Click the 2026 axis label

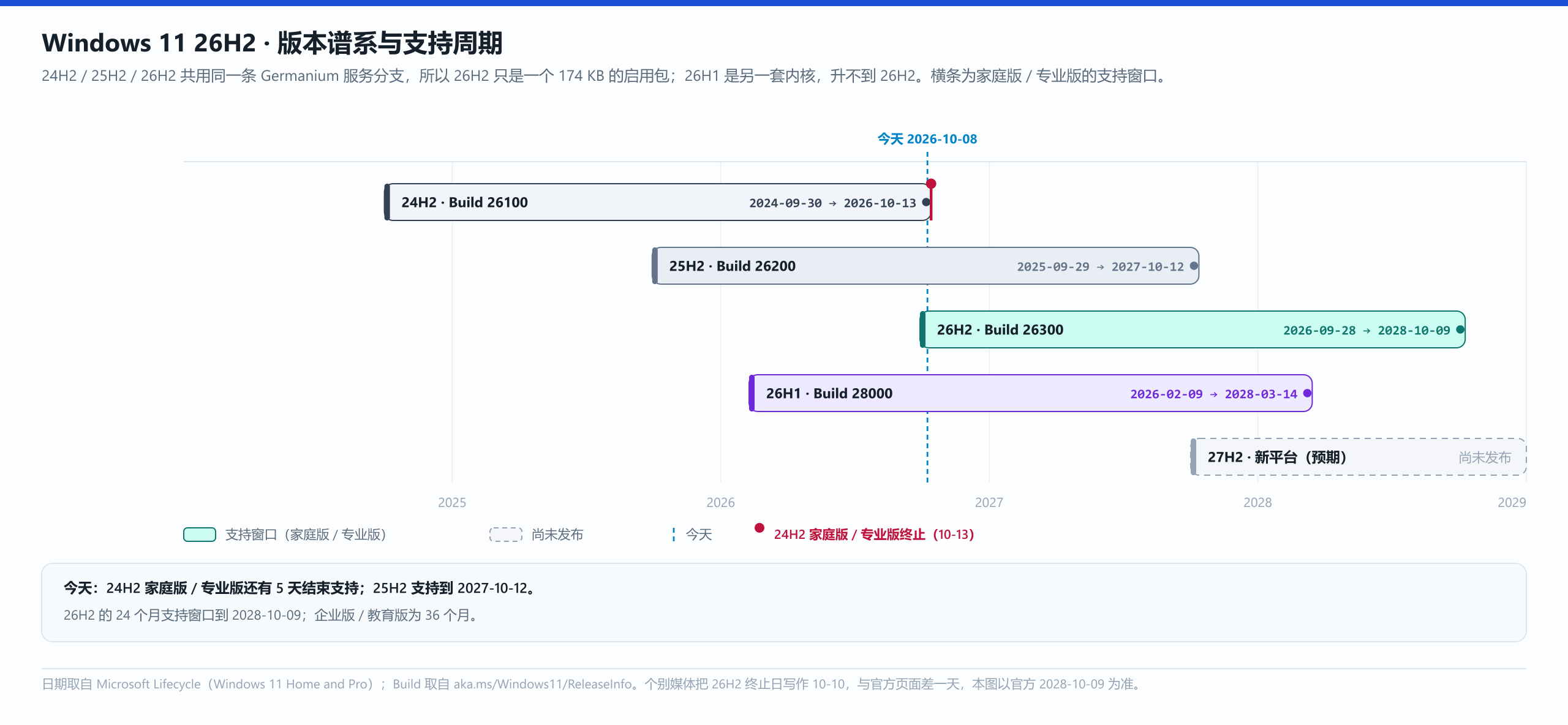pos(720,503)
